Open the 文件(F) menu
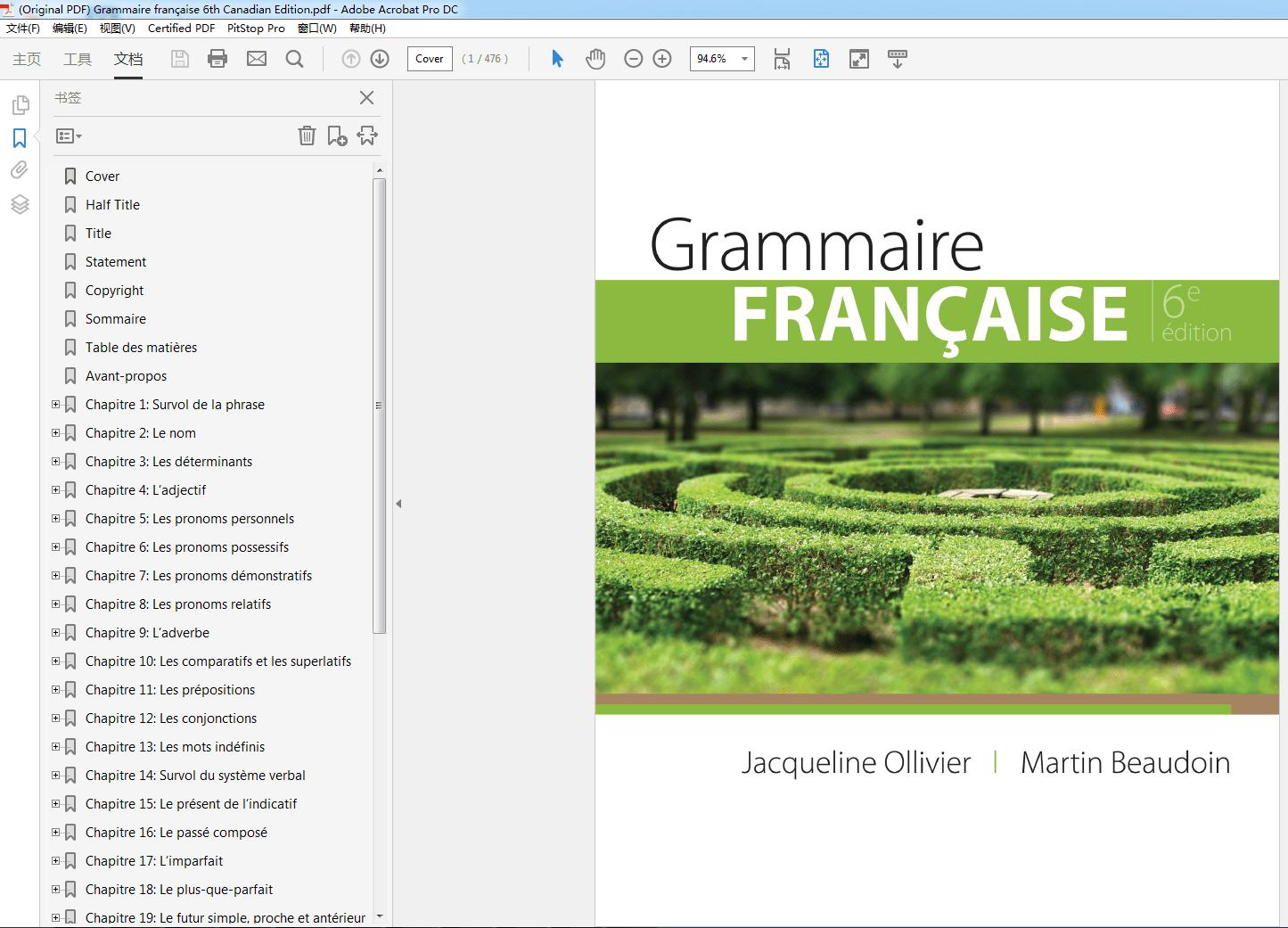 click(23, 29)
